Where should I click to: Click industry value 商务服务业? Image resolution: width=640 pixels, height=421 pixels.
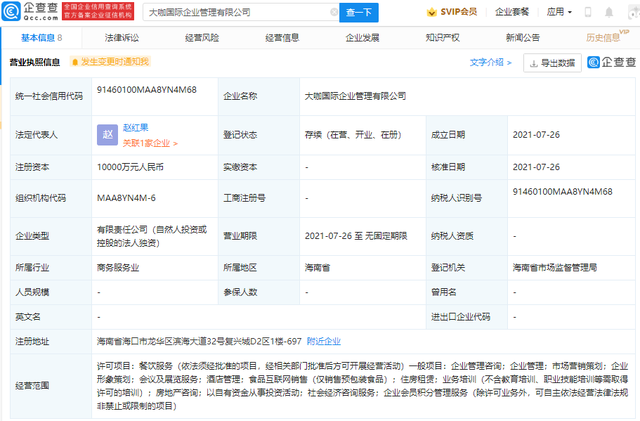click(x=118, y=268)
